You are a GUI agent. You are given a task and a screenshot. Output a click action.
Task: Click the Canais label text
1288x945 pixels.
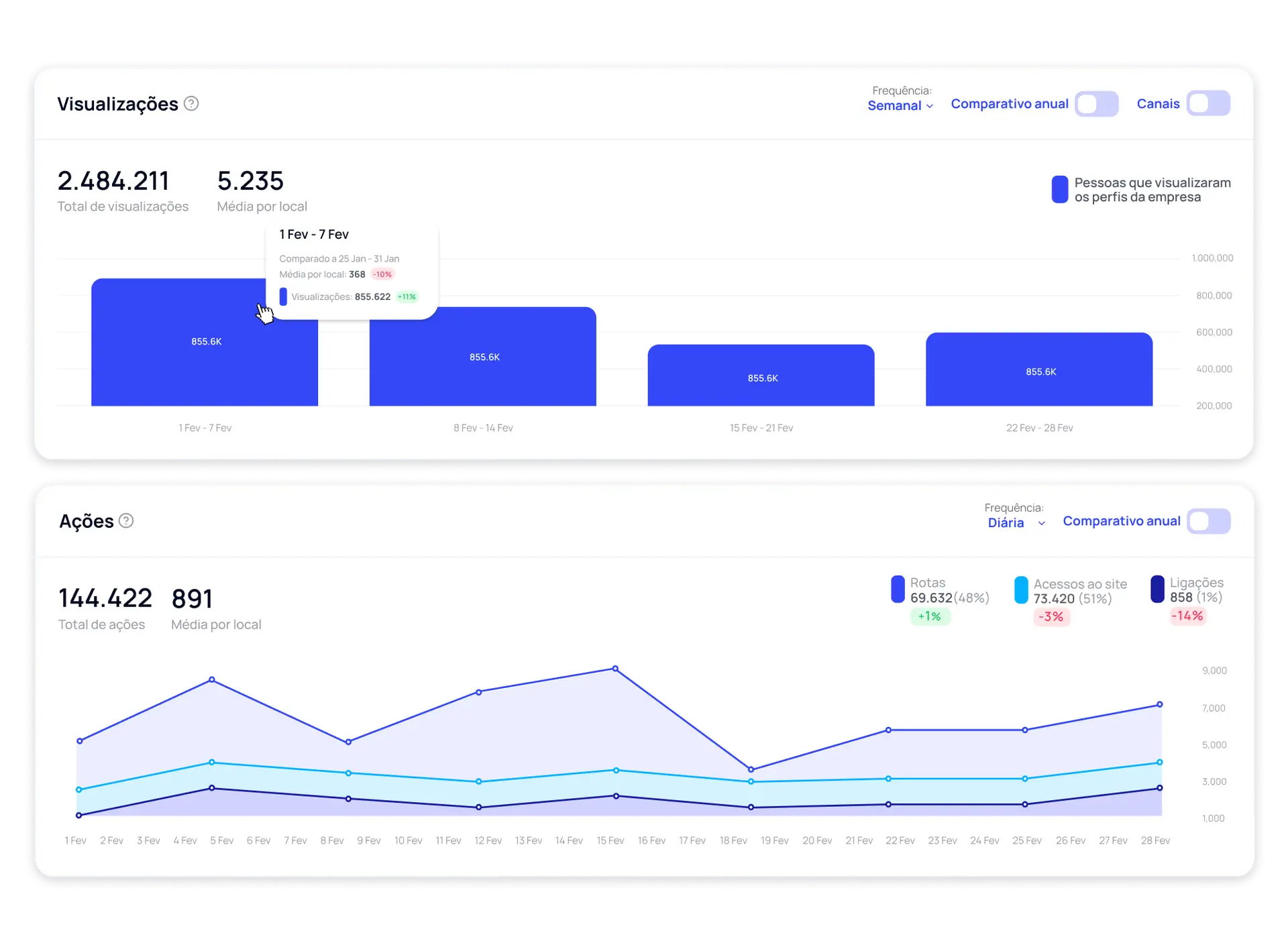(1158, 104)
